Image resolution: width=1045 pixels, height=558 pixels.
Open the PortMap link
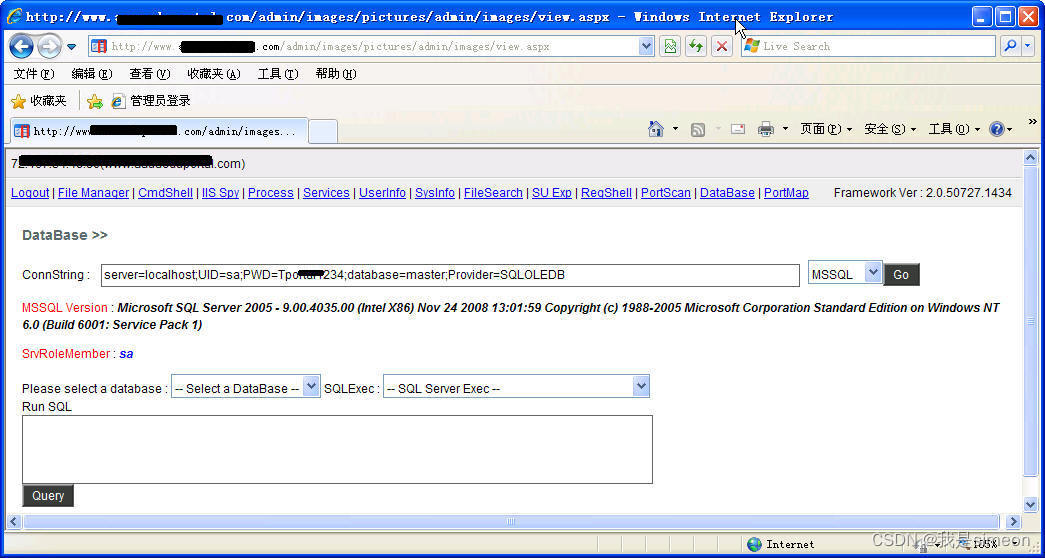coord(786,193)
